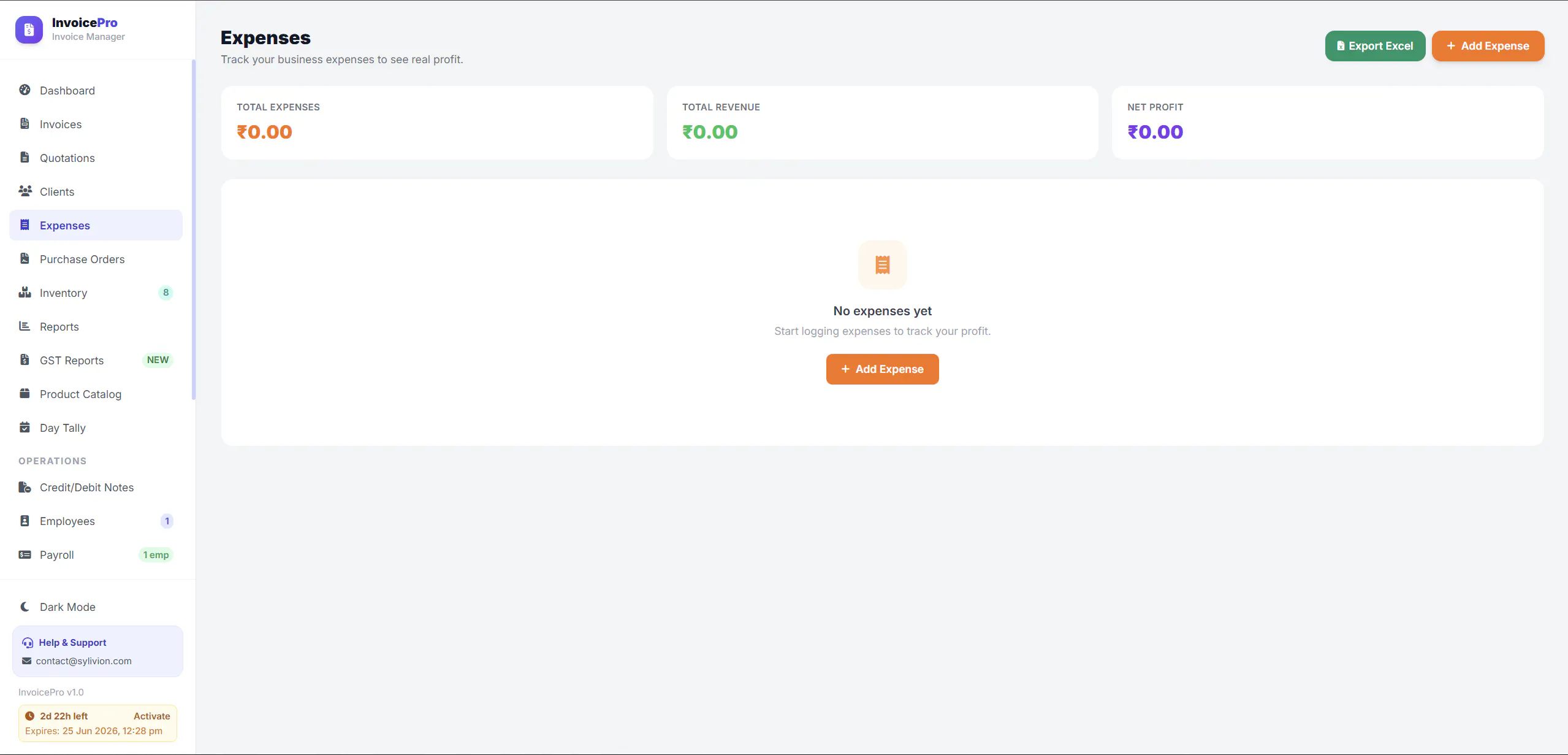Click the Inventory boxes icon
Viewport: 1568px width, 755px height.
pyautogui.click(x=25, y=292)
